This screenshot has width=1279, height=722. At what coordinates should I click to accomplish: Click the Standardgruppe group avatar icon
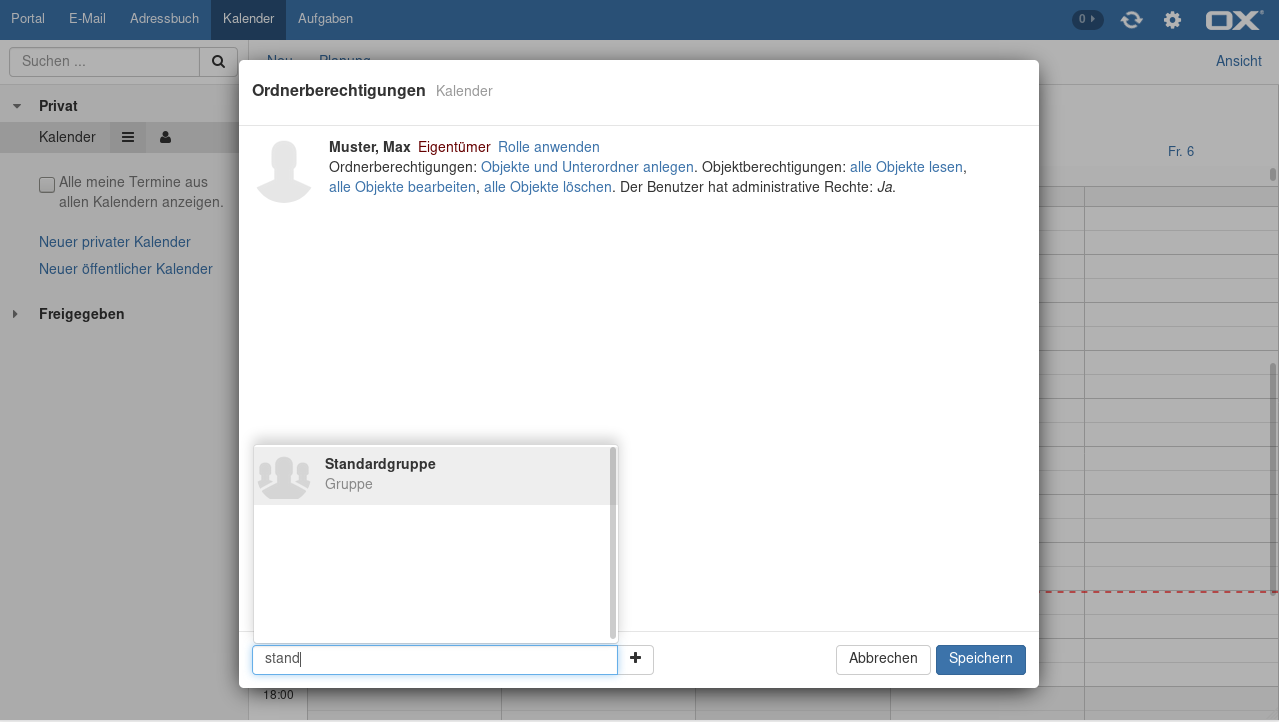coord(284,476)
